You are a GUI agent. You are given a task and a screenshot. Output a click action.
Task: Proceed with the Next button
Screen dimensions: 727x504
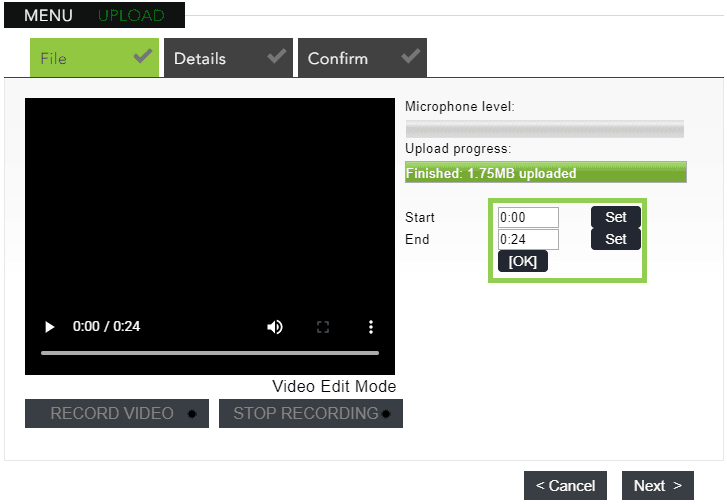(657, 485)
